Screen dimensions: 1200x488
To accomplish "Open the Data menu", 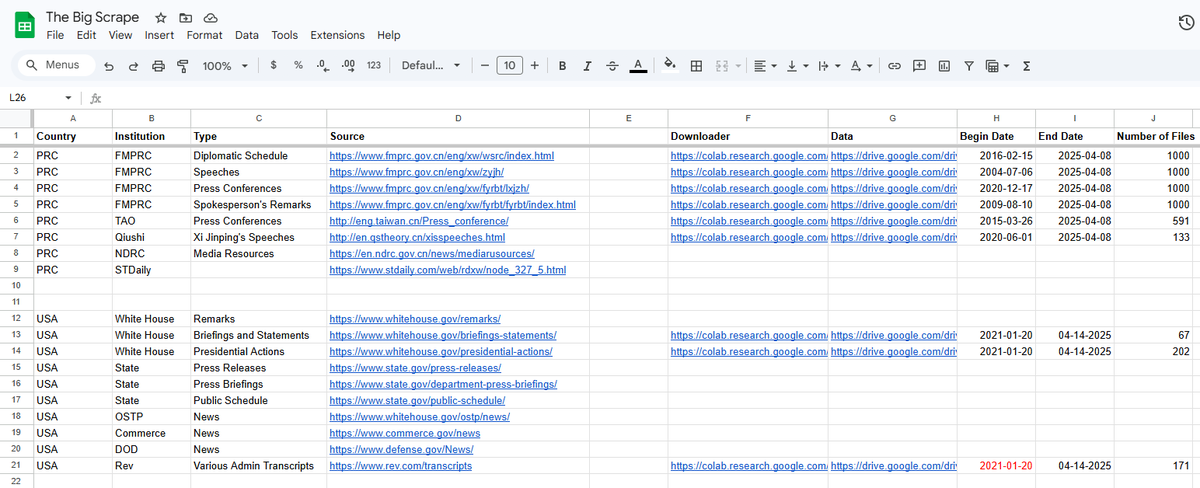I will tap(247, 35).
